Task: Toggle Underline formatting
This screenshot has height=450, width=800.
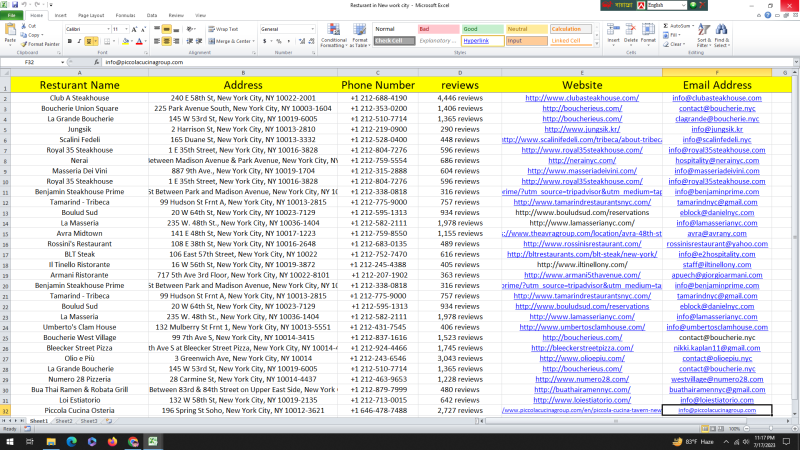Action: click(89, 41)
